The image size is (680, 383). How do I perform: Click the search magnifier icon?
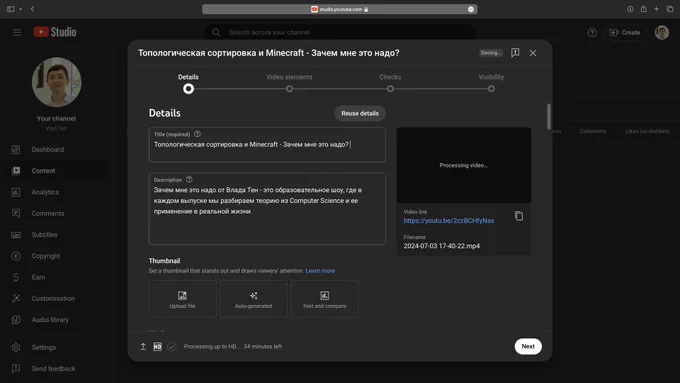(216, 33)
